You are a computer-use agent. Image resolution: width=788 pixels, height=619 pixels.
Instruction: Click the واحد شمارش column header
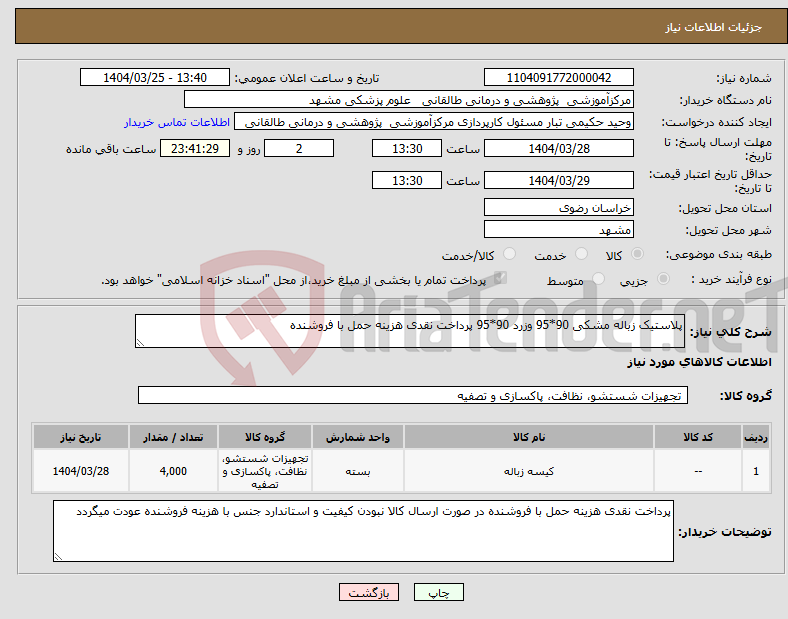[357, 437]
